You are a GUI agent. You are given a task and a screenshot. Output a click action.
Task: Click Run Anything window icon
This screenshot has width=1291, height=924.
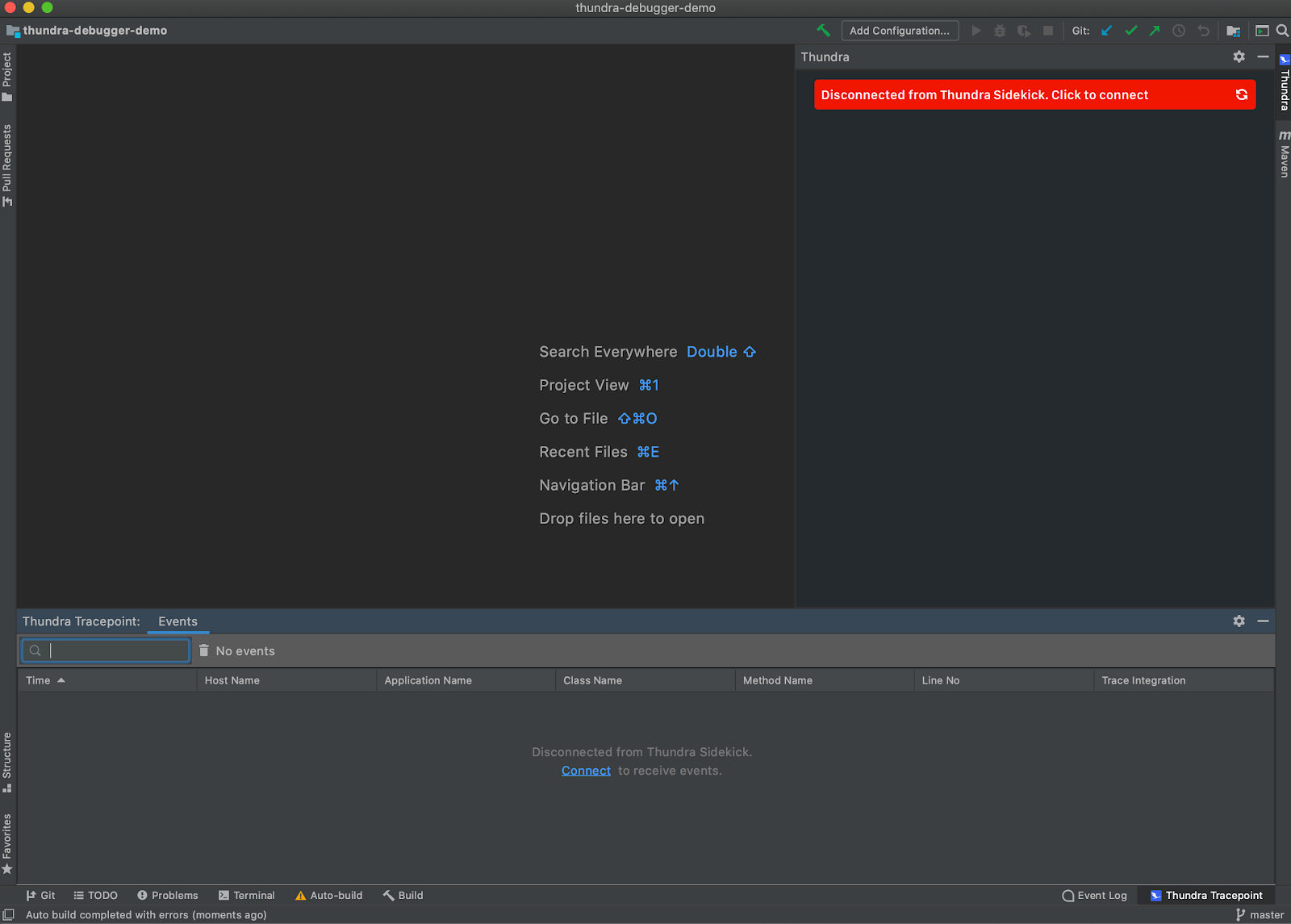click(1262, 31)
